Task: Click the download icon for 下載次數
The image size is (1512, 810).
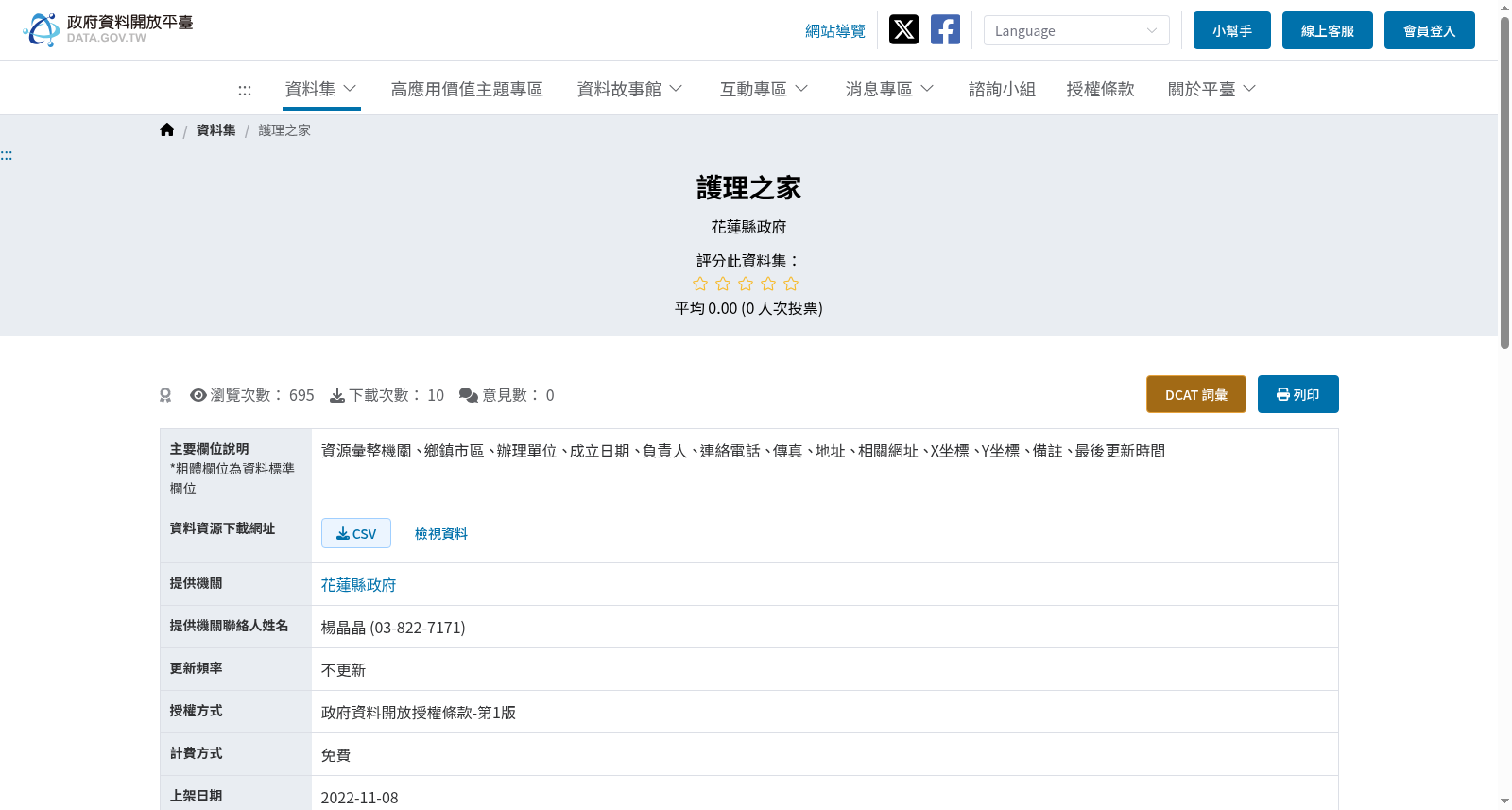Action: click(x=336, y=395)
